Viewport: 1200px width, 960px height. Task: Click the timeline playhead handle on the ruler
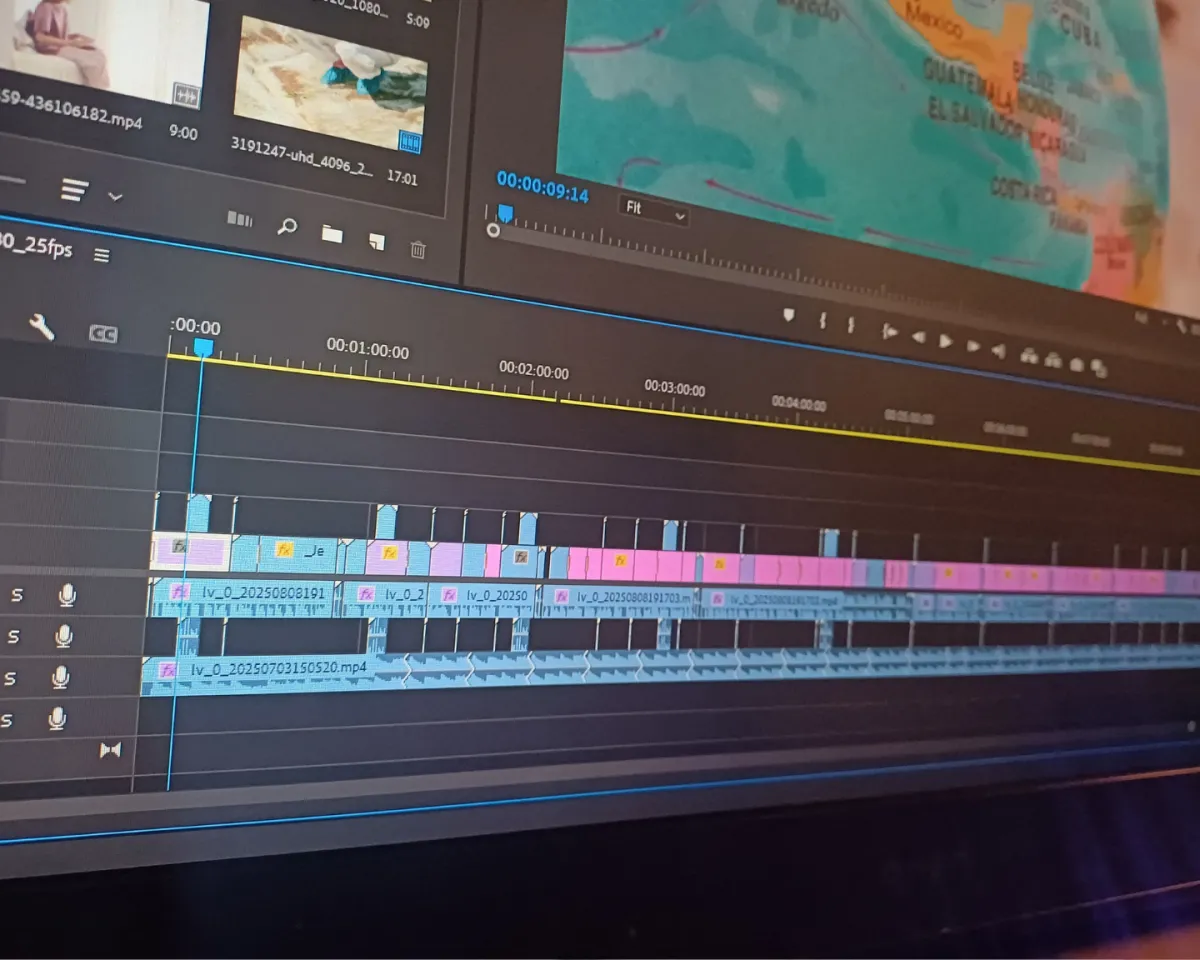point(203,347)
